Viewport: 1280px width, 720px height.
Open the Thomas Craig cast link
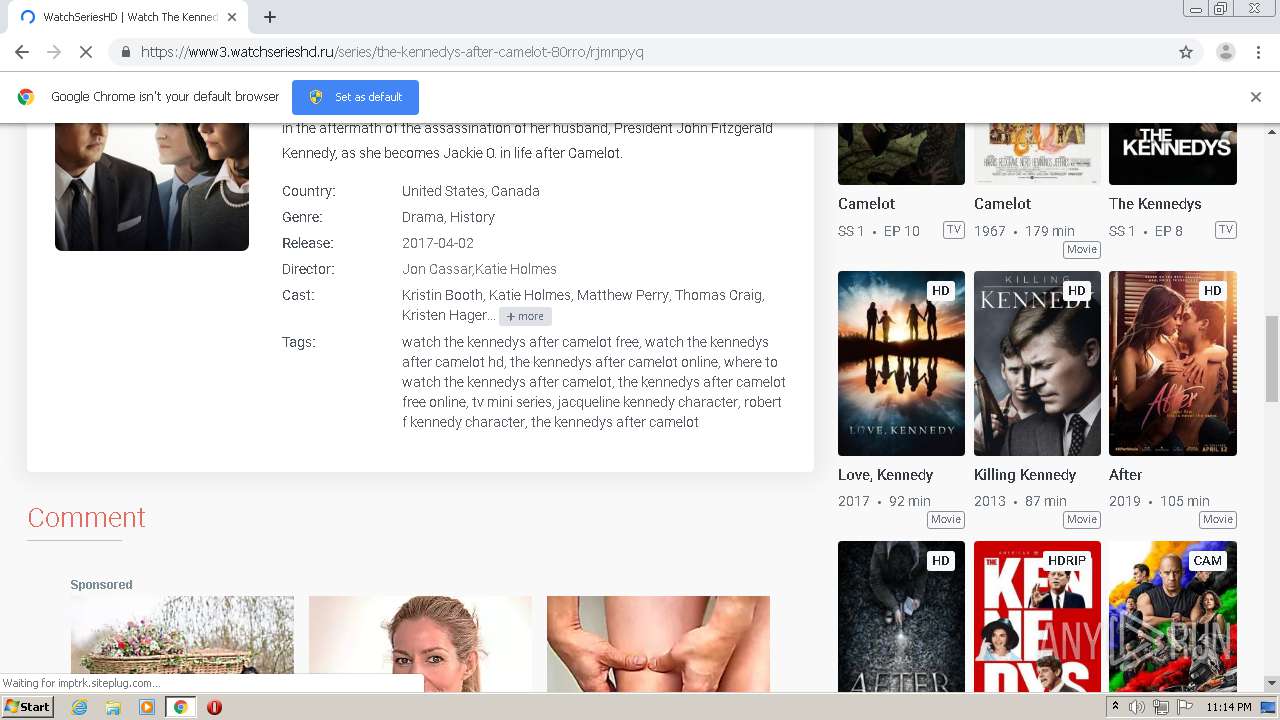coord(719,295)
